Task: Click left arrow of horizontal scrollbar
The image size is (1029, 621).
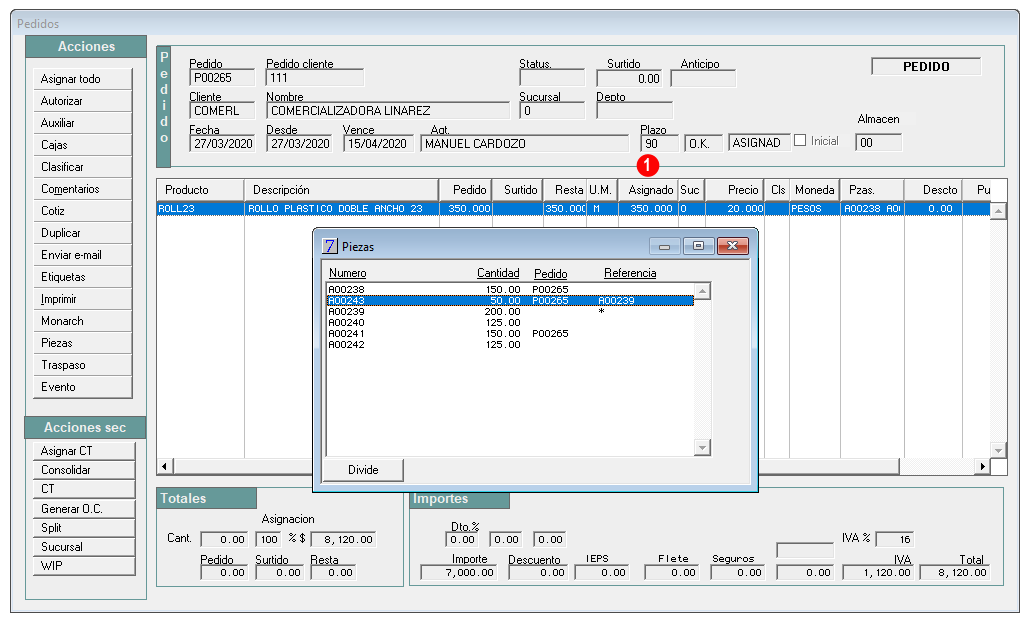Action: coord(164,466)
